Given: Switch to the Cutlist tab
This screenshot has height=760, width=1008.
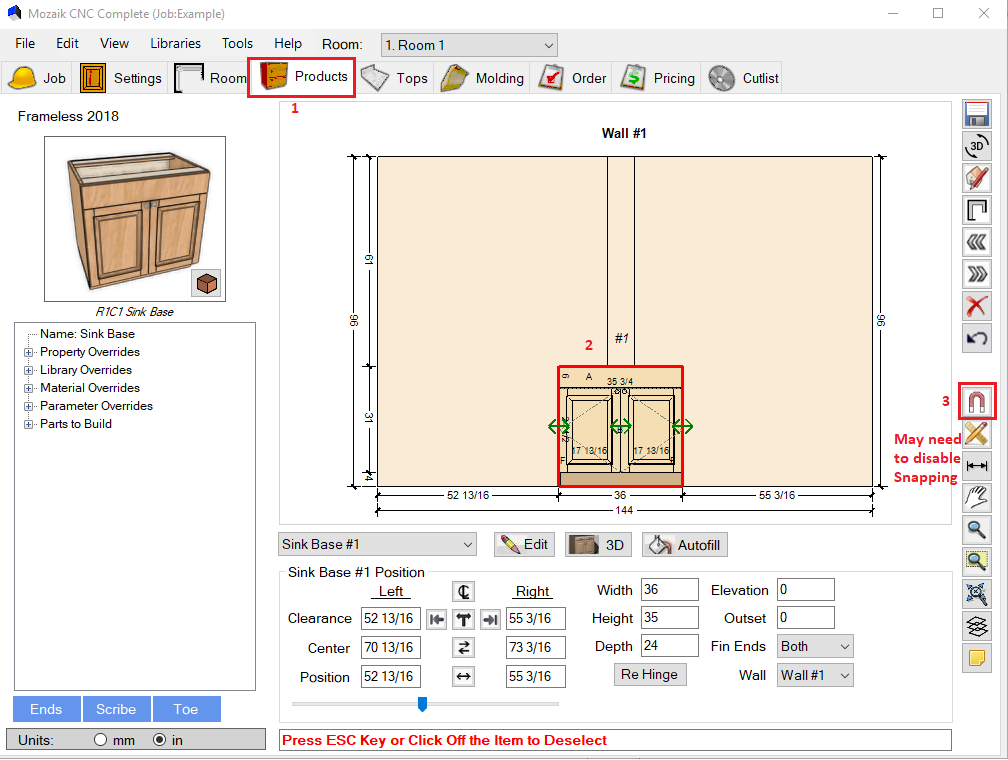Looking at the screenshot, I should coord(745,78).
